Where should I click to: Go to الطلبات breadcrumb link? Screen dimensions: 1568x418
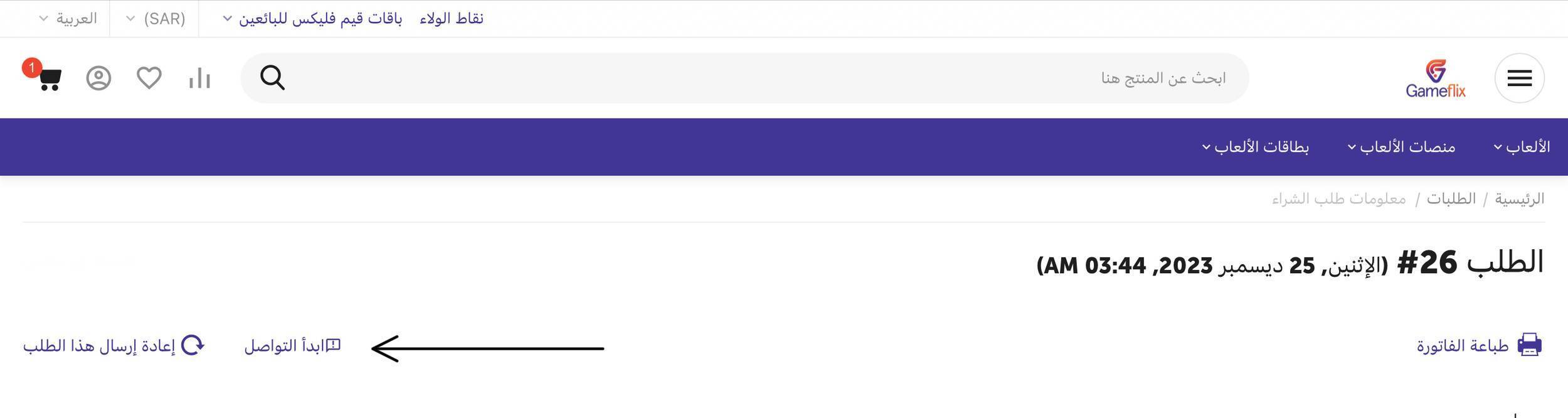[x=1451, y=199]
